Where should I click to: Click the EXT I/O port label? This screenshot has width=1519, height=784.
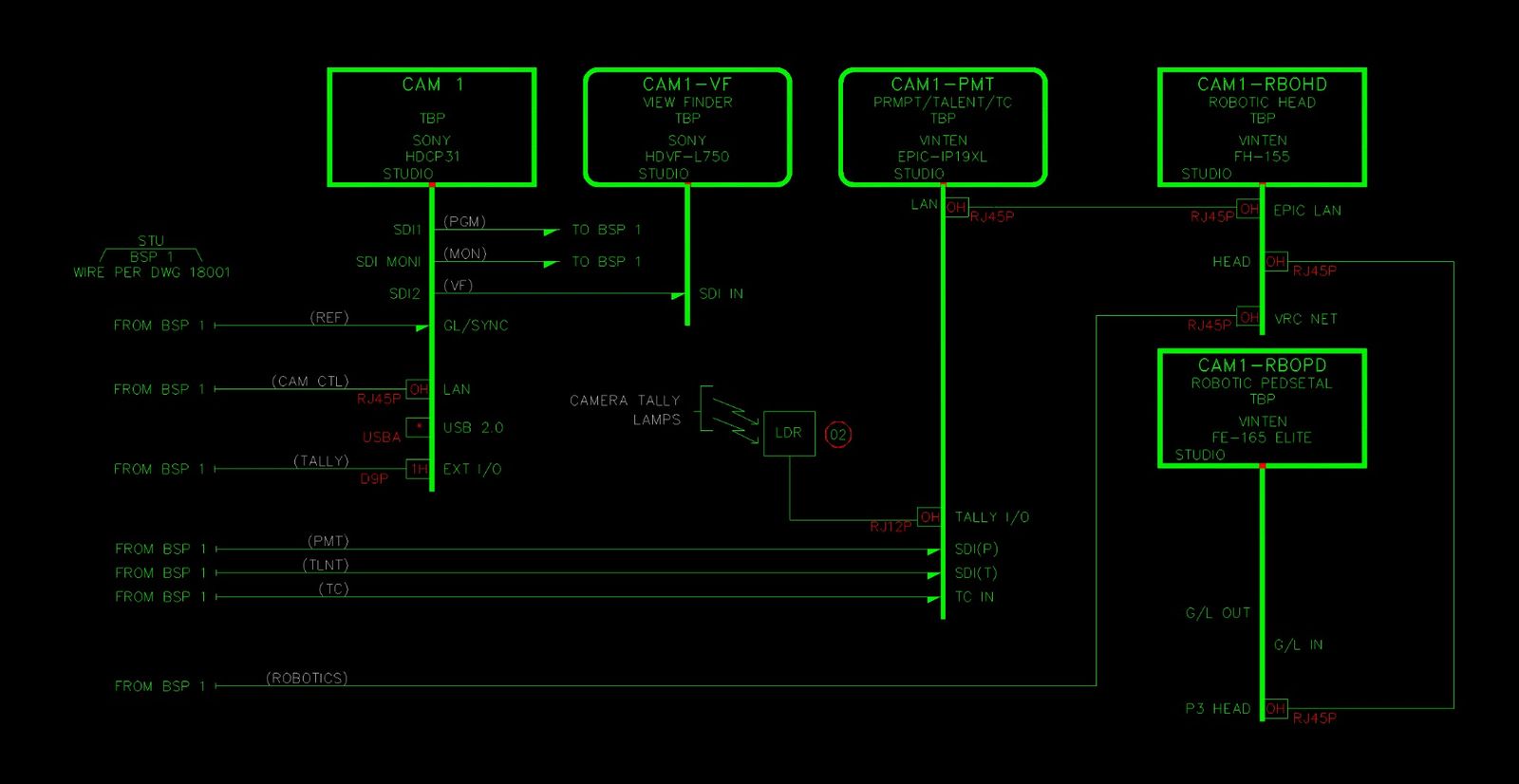coord(472,469)
